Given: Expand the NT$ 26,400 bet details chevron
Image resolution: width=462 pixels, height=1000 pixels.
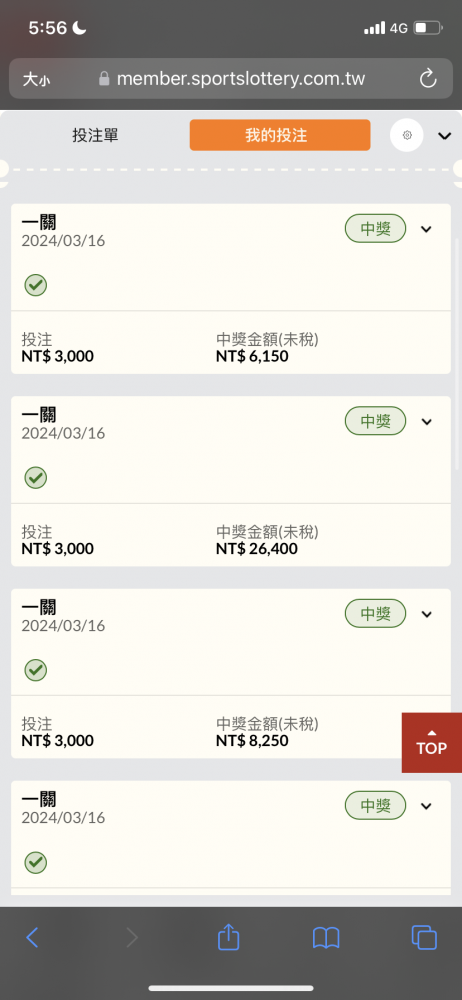Looking at the screenshot, I should [426, 422].
